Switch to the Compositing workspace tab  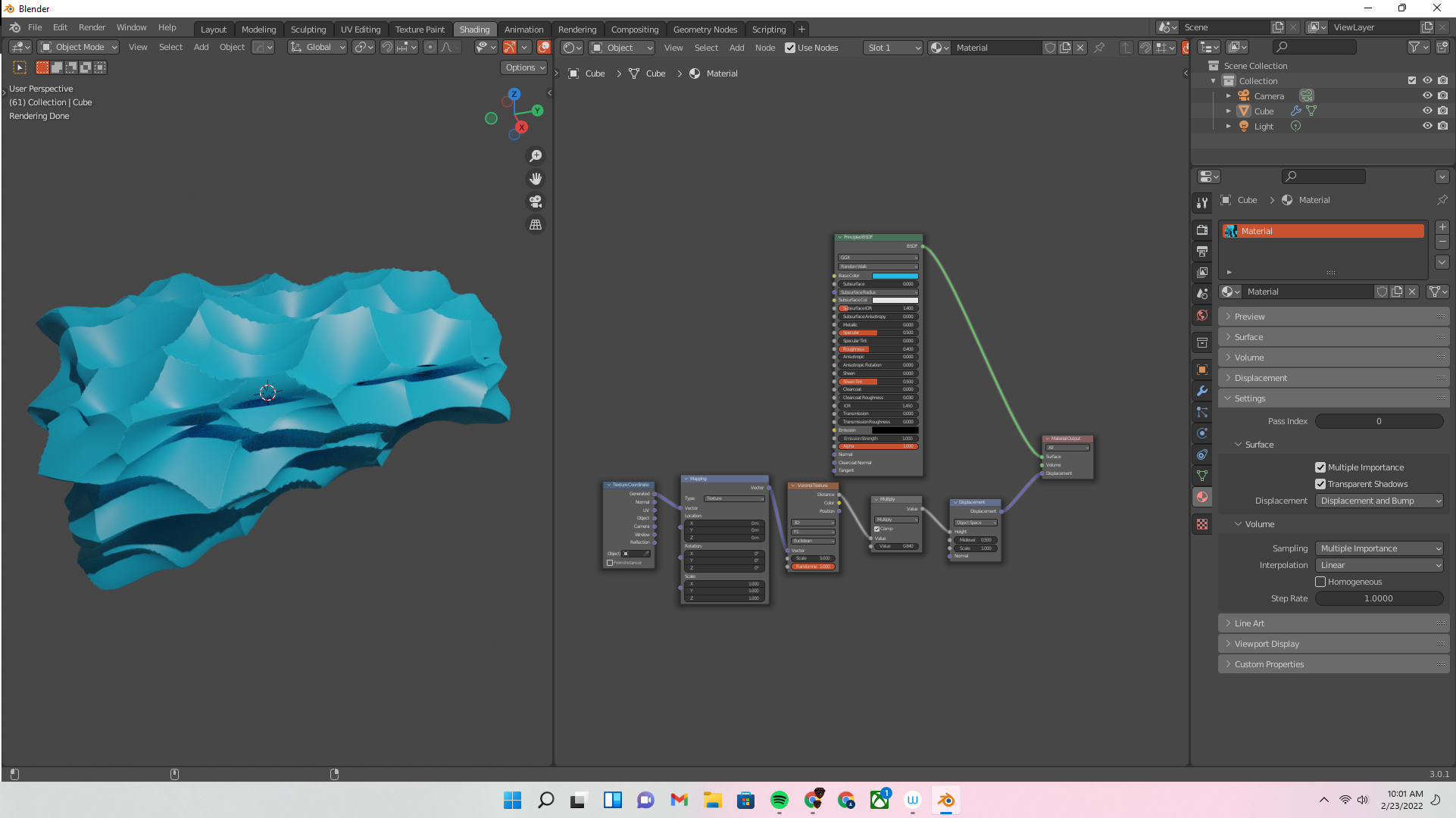click(x=634, y=30)
